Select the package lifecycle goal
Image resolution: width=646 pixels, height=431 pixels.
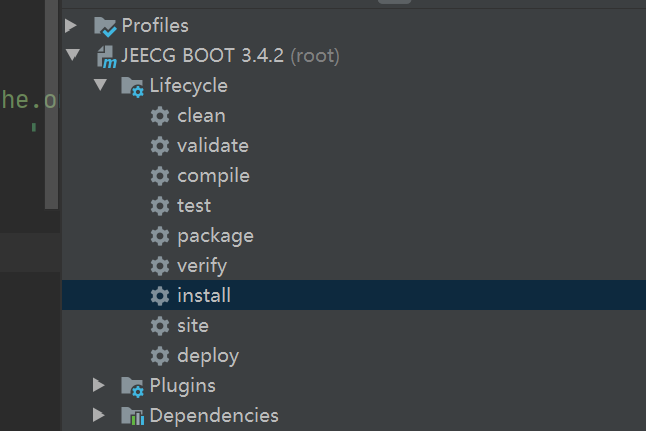click(x=215, y=237)
